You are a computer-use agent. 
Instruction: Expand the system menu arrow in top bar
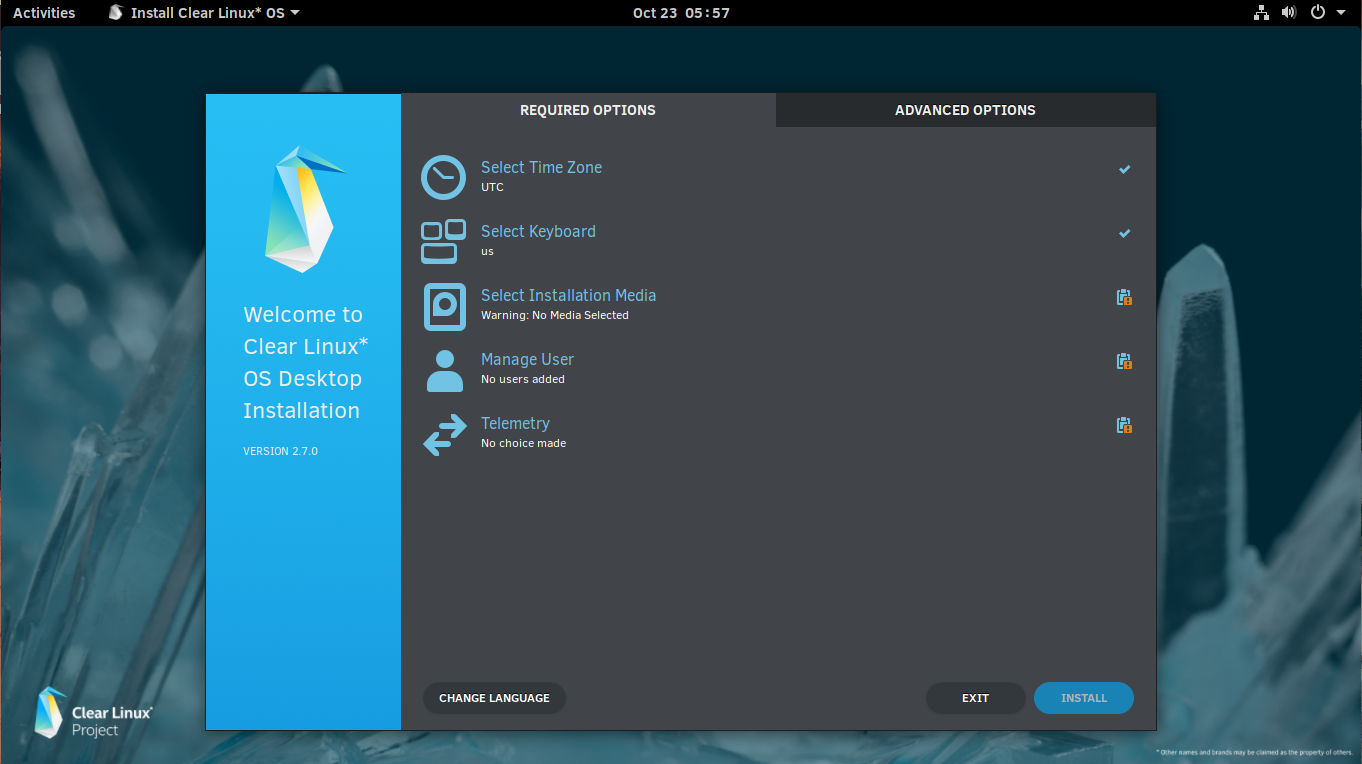point(1342,13)
